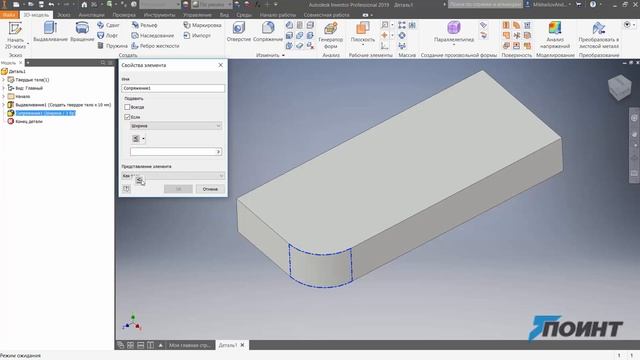Click Преобразовать в листовой металл
This screenshot has width=640, height=360.
pos(599,36)
